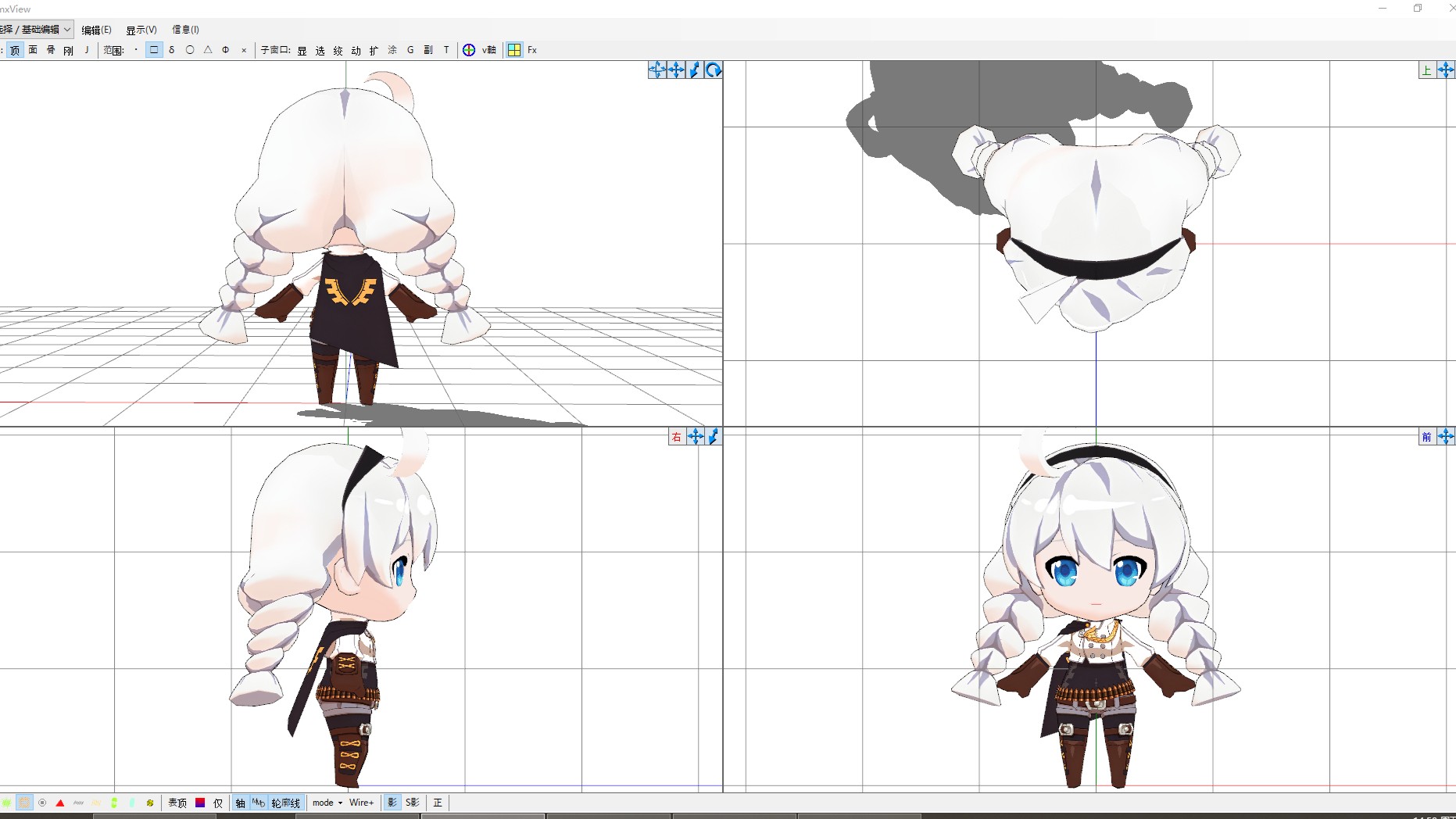Click the Fx button in top toolbar
This screenshot has width=1456, height=819.
click(532, 50)
